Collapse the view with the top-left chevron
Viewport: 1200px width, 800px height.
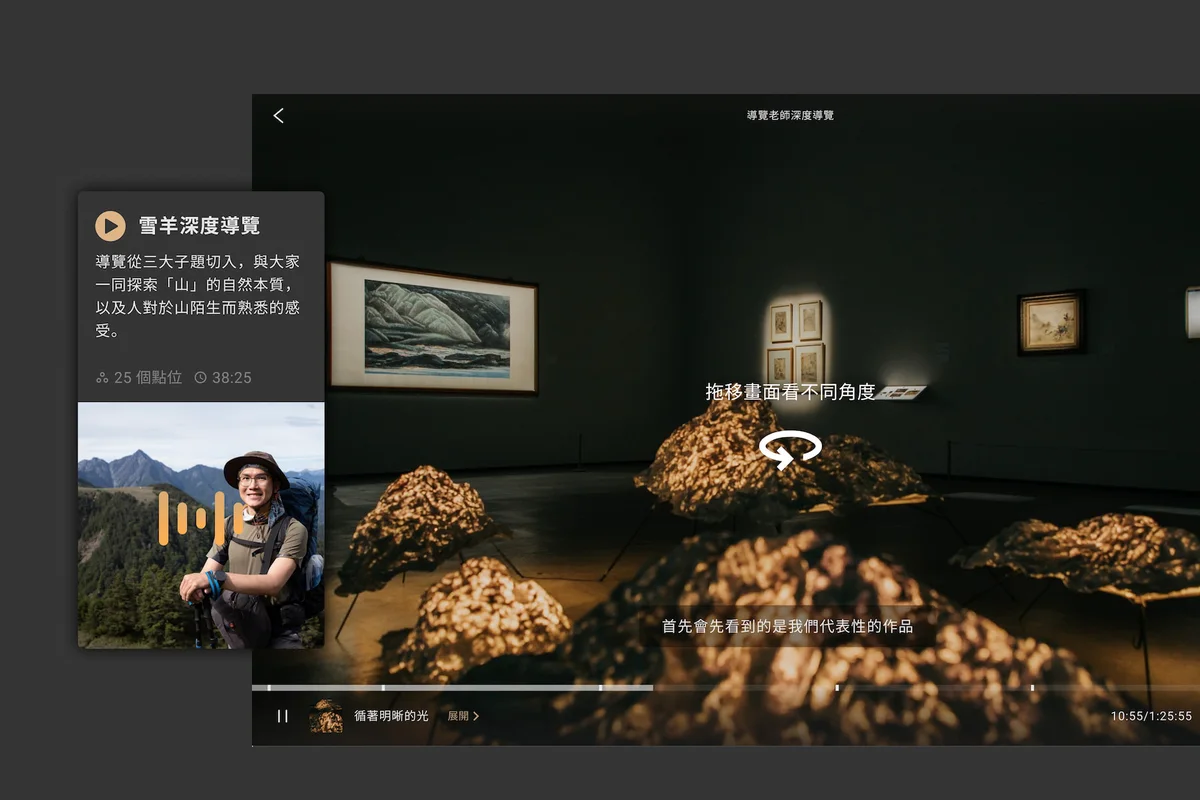(x=277, y=115)
